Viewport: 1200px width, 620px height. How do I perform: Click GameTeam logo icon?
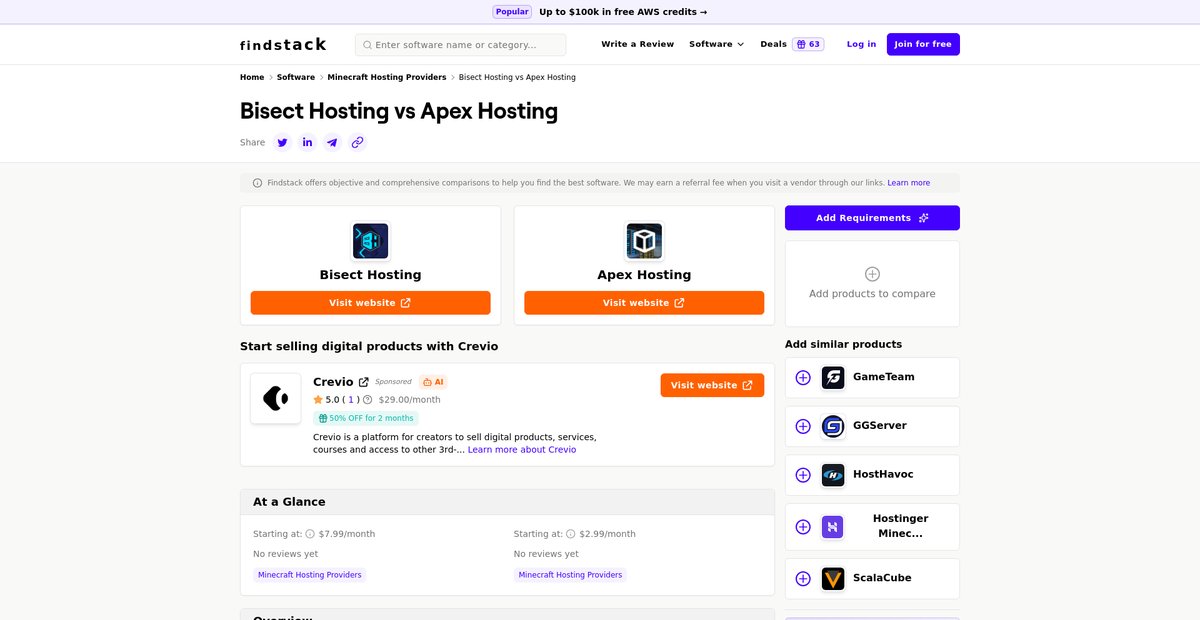(833, 377)
